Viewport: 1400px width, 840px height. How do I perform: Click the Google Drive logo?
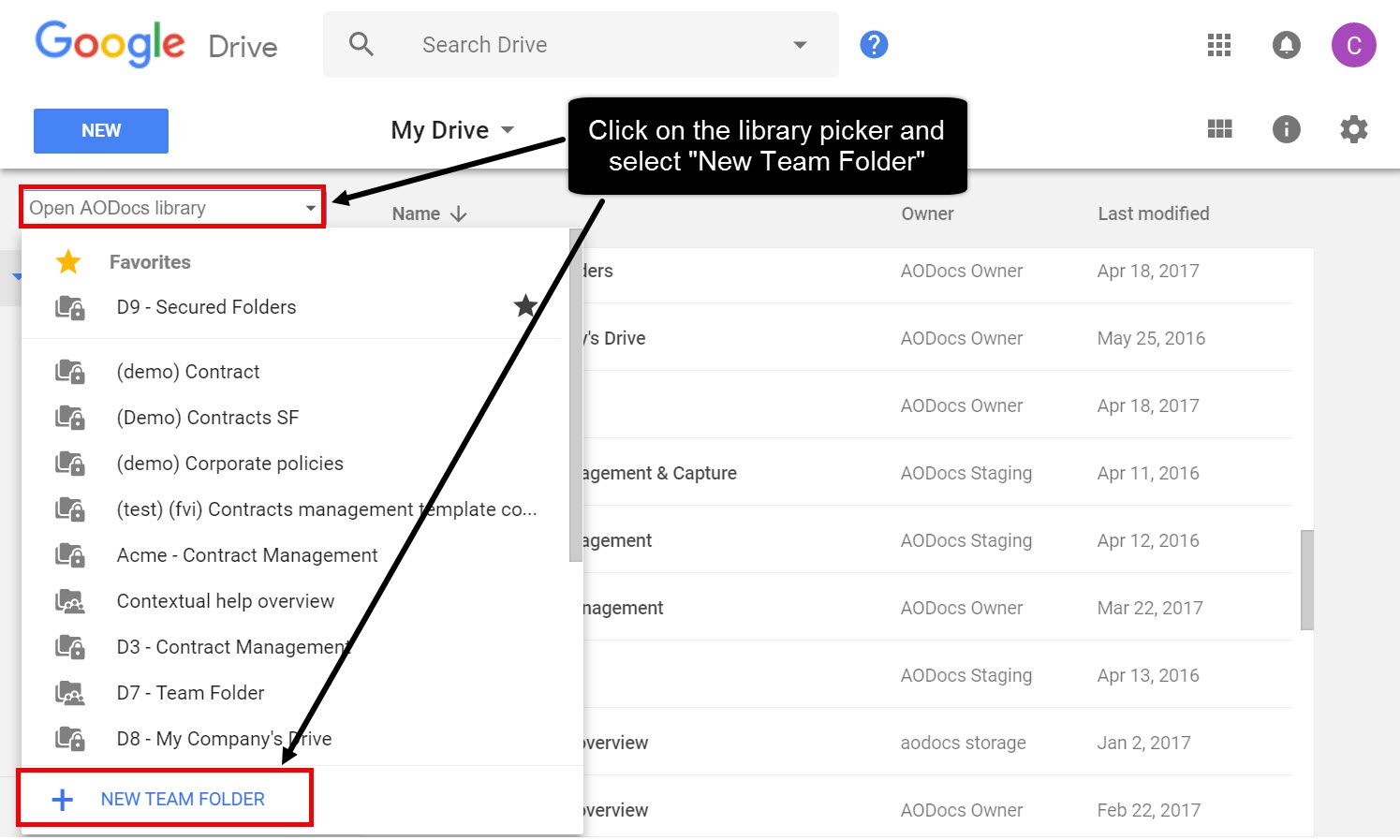point(156,44)
